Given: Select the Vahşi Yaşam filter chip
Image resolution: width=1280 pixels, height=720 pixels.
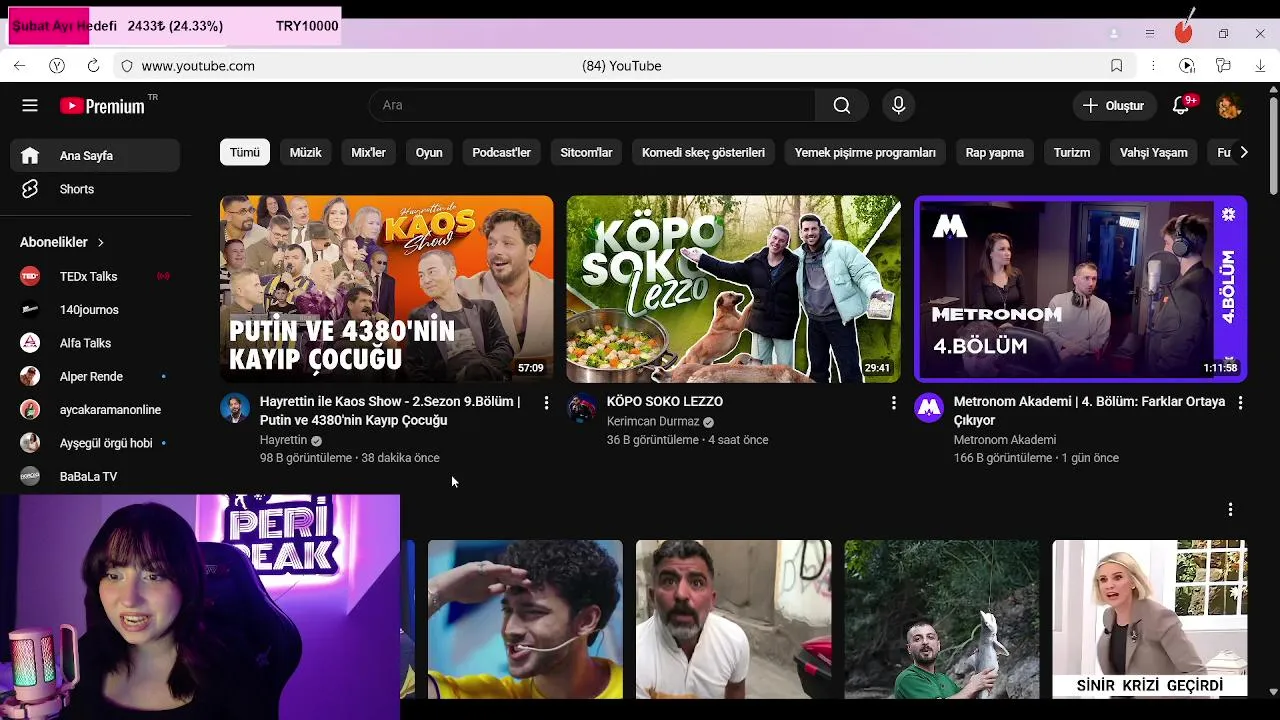Looking at the screenshot, I should click(1153, 152).
